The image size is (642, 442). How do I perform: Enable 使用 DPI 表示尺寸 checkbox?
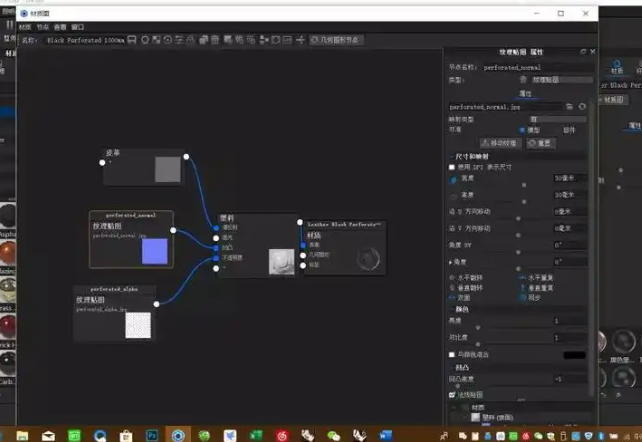pos(452,167)
